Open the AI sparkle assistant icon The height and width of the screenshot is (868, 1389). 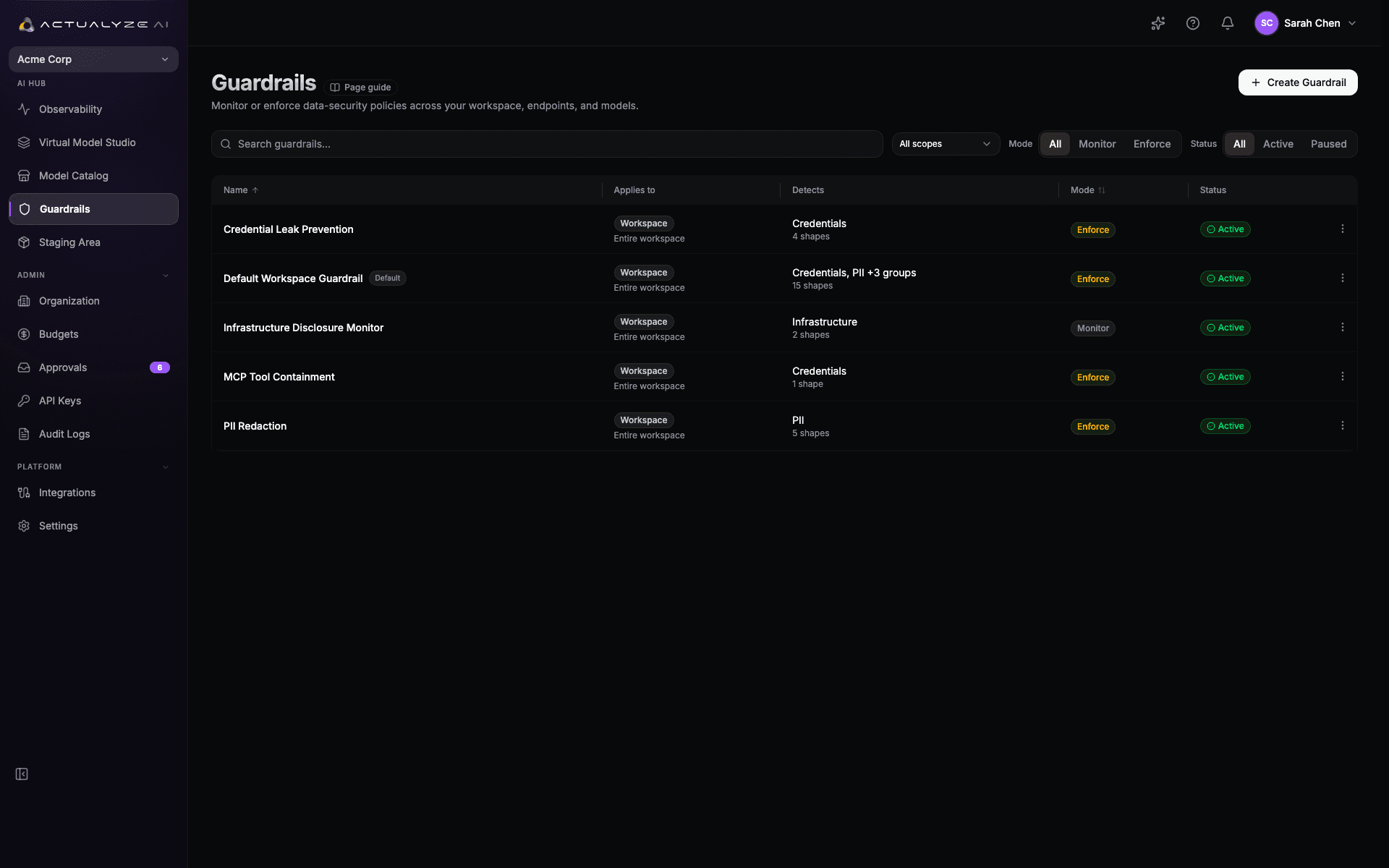coord(1158,23)
